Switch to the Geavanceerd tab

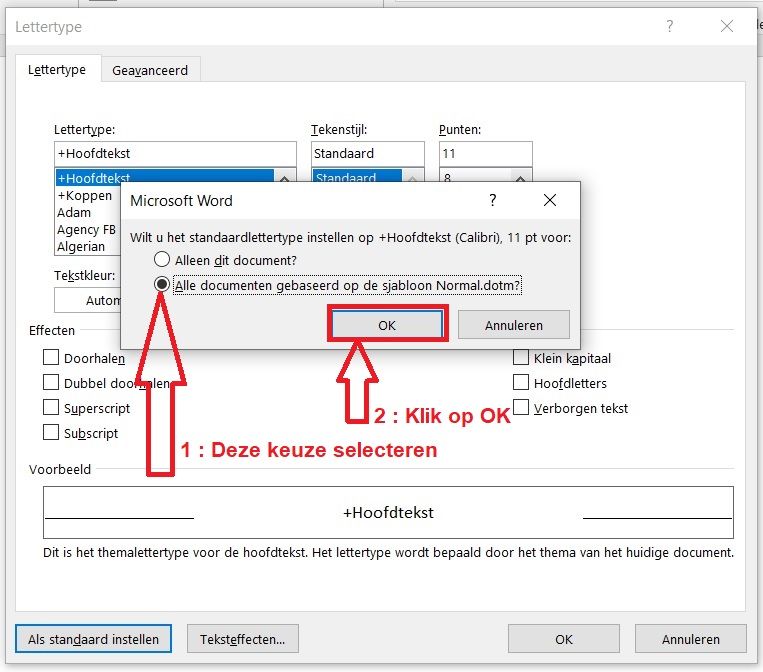150,70
